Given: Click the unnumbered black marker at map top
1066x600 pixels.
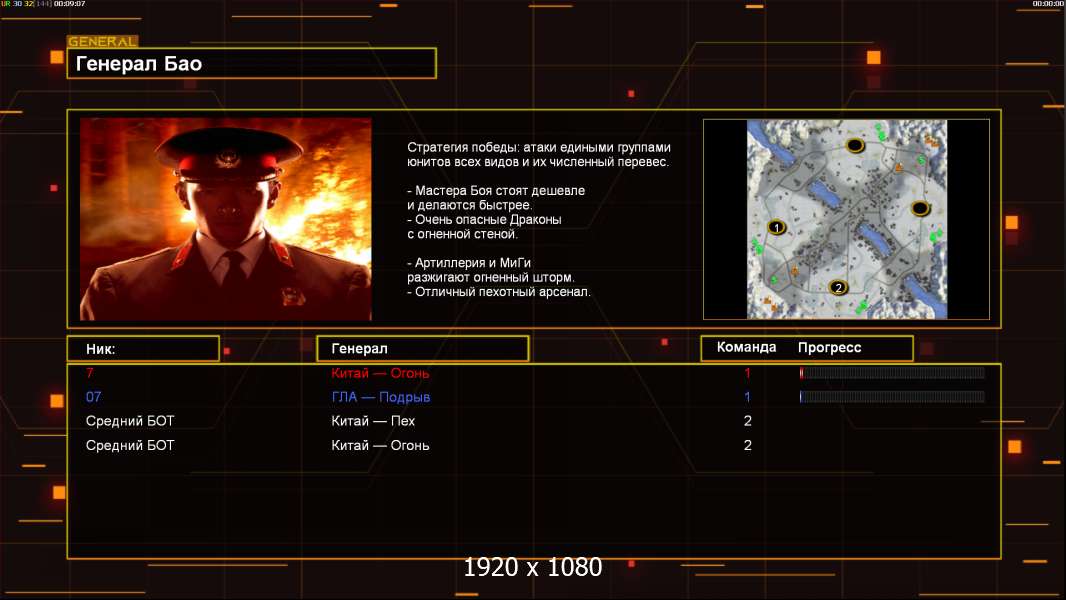Looking at the screenshot, I should click(855, 145).
